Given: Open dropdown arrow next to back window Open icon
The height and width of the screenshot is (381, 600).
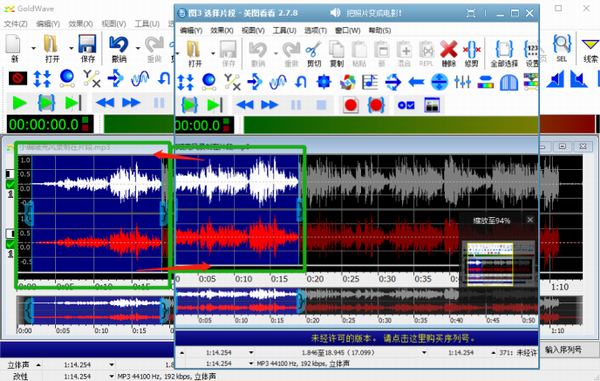Looking at the screenshot, I should (71, 48).
